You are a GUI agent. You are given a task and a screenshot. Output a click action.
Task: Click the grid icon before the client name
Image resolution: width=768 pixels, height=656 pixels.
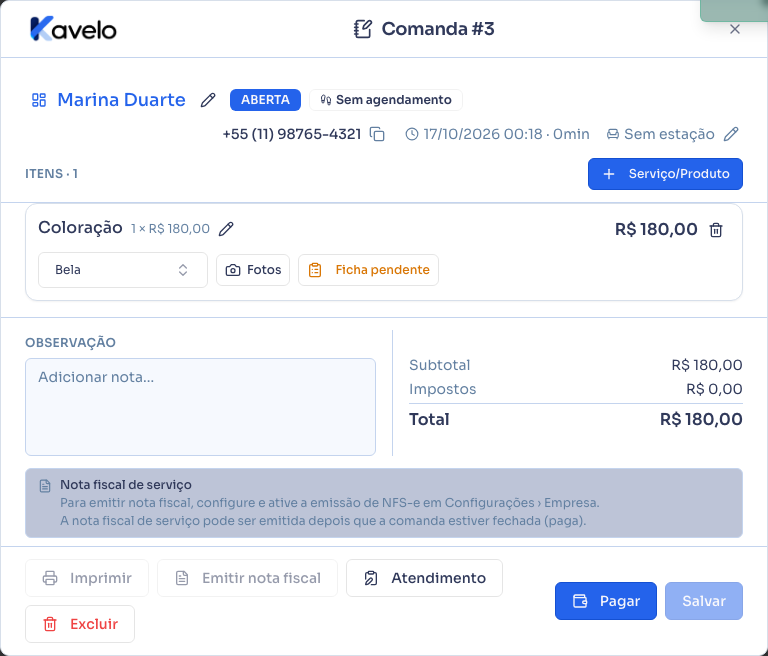(x=39, y=100)
